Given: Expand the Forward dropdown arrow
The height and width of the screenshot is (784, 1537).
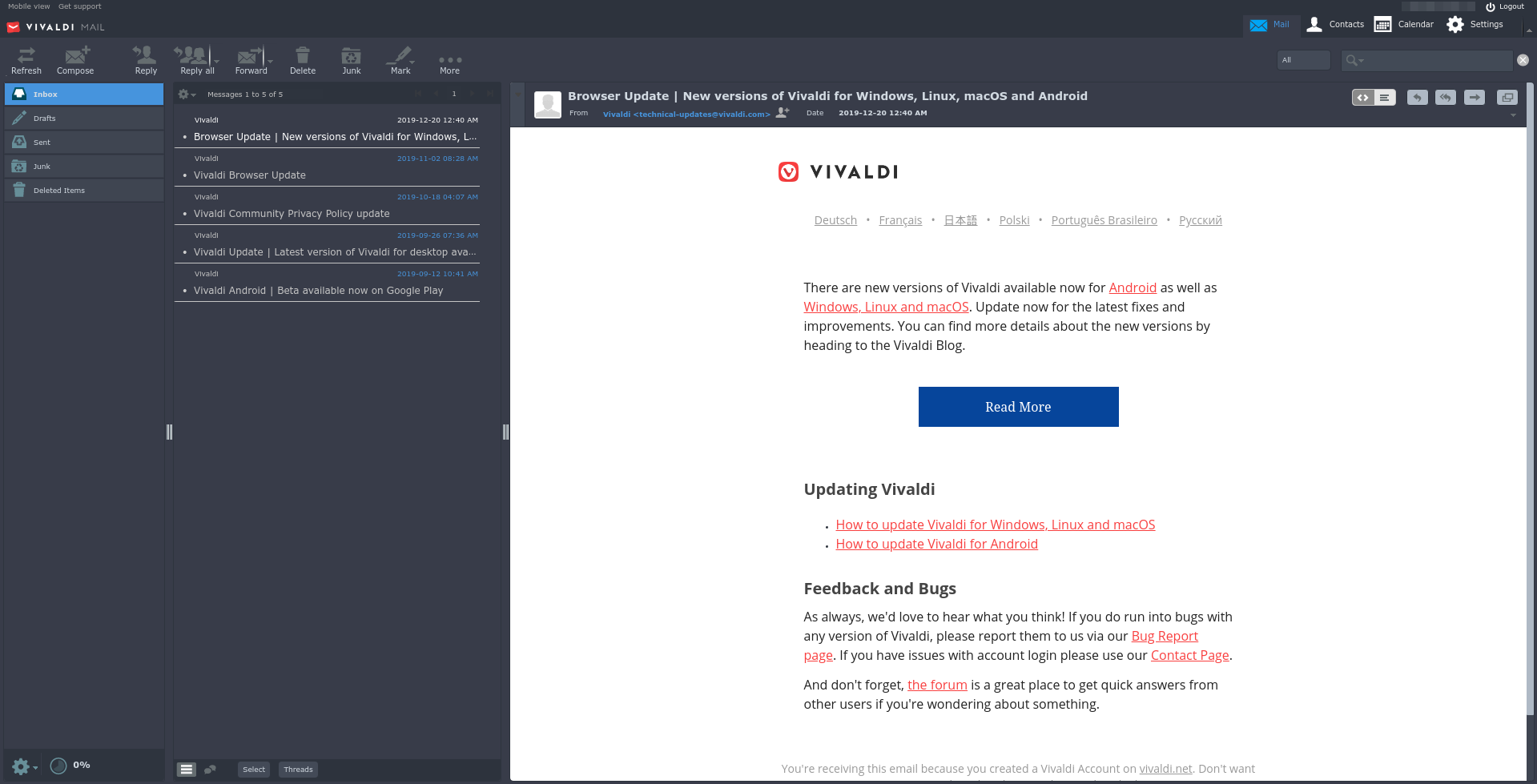Looking at the screenshot, I should pos(270,60).
